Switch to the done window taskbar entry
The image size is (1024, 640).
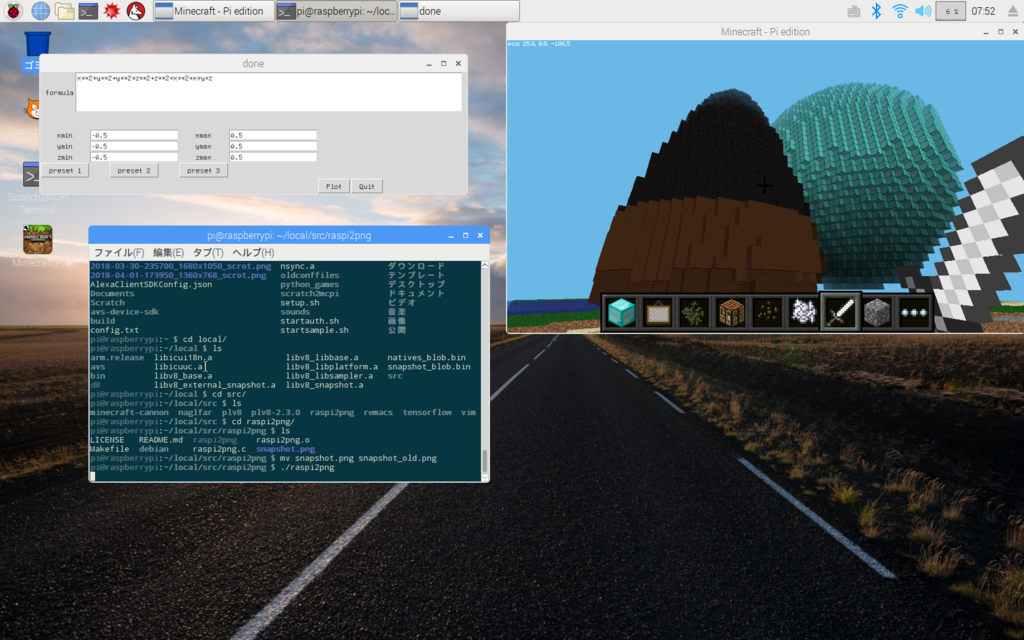click(459, 10)
